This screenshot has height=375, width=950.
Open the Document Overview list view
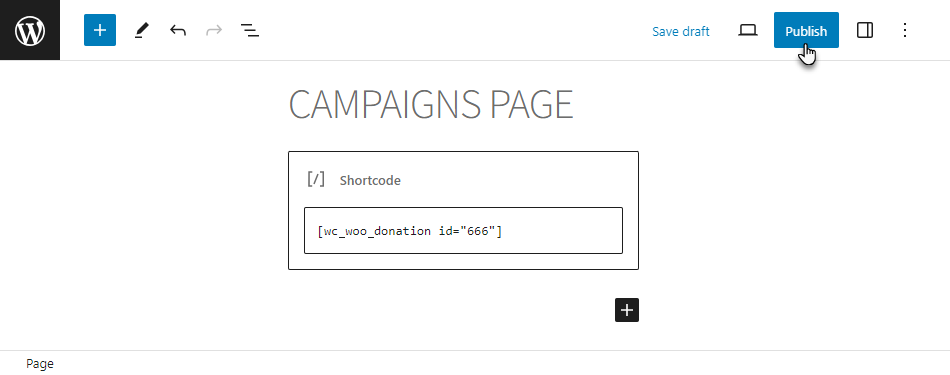[250, 30]
